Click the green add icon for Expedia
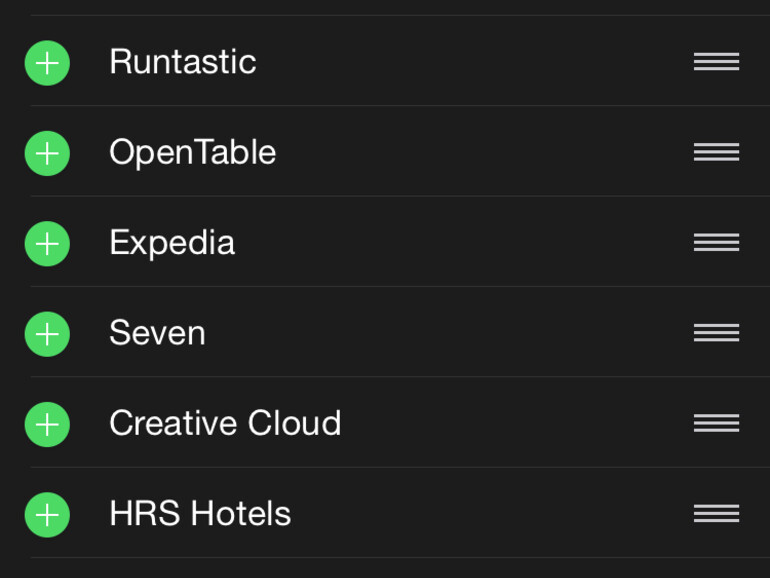This screenshot has height=578, width=770. pyautogui.click(x=47, y=244)
